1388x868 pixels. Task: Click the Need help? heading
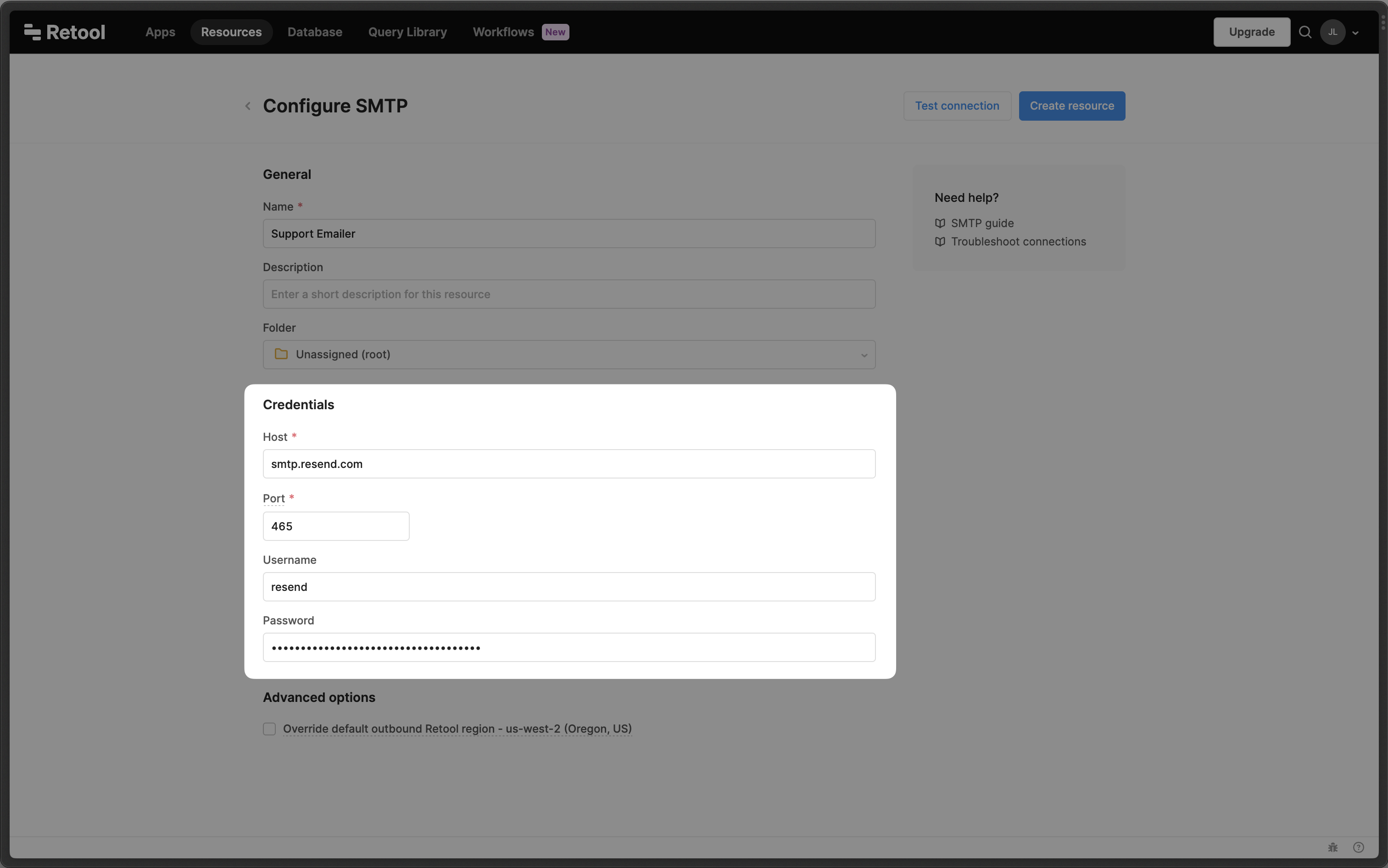pos(967,197)
